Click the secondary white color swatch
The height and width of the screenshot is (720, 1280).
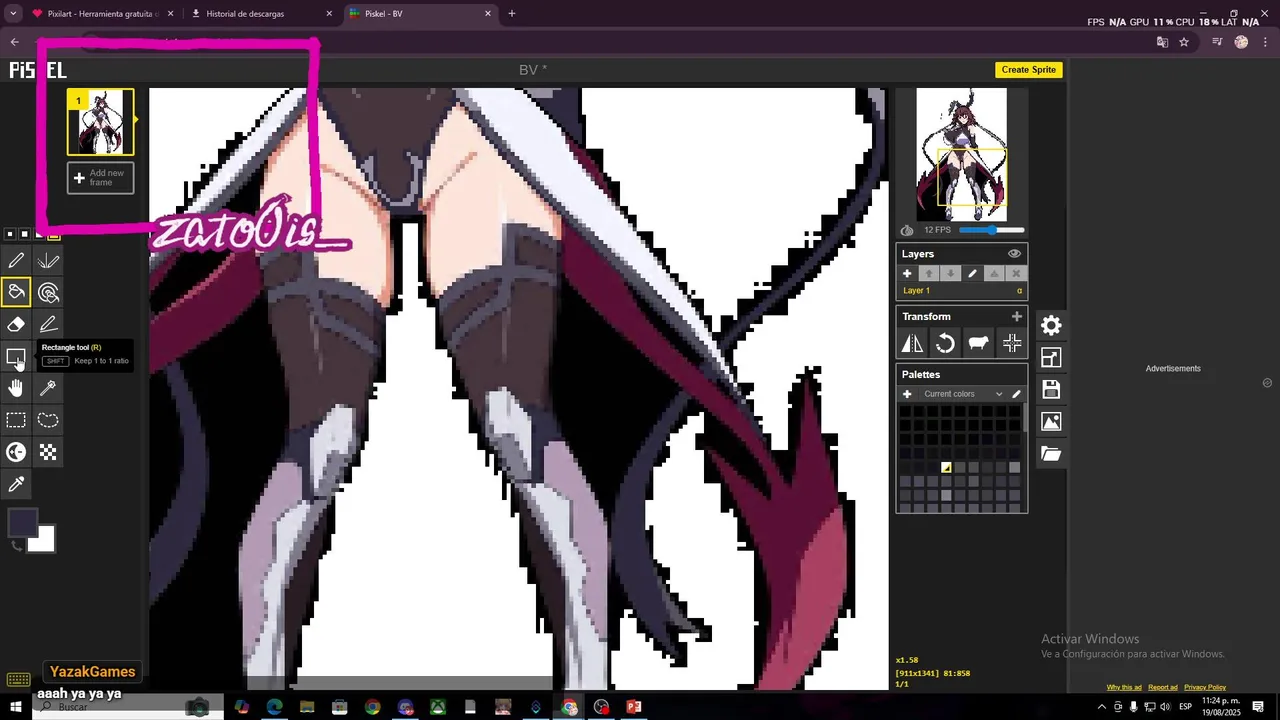pyautogui.click(x=43, y=540)
